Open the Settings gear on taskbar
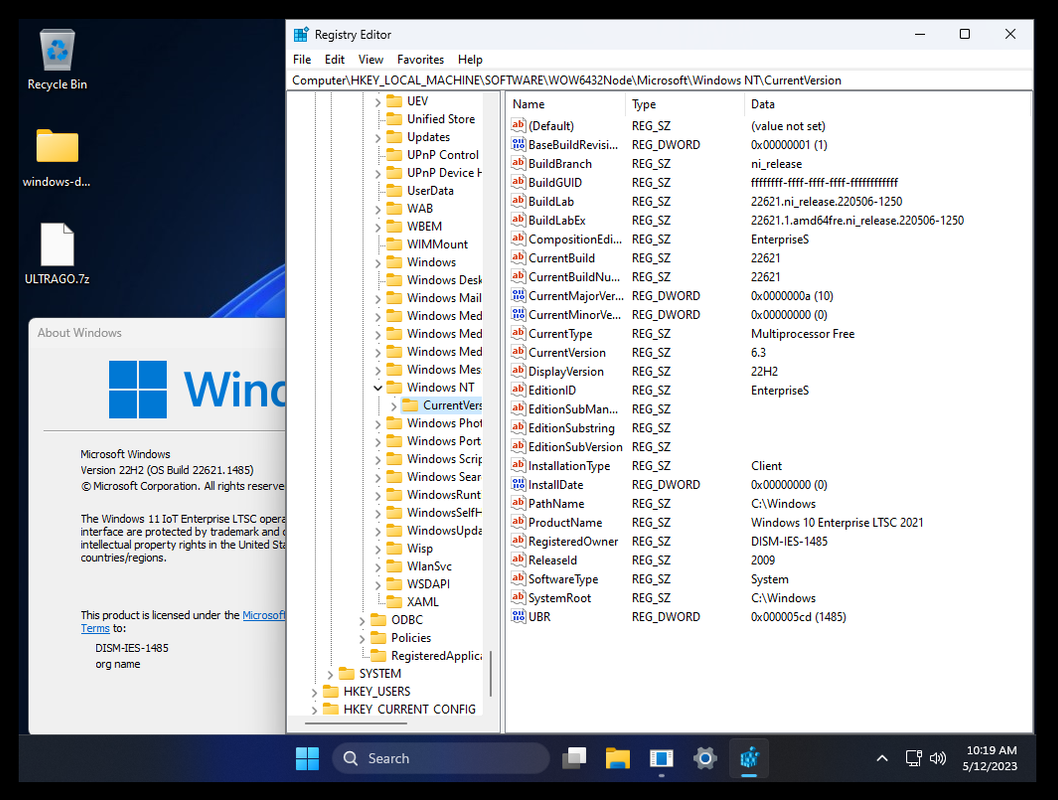The height and width of the screenshot is (800, 1058). click(x=705, y=758)
